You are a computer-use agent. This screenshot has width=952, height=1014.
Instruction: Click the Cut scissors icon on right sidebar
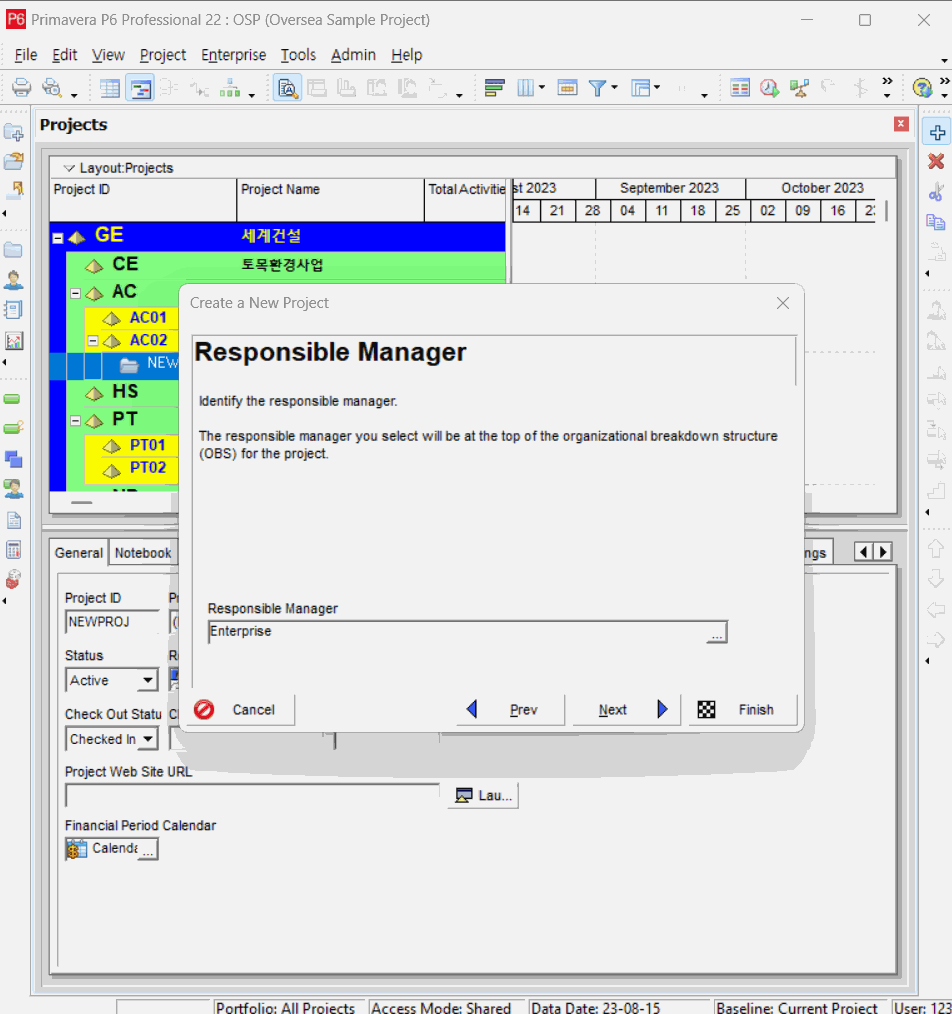[x=936, y=191]
